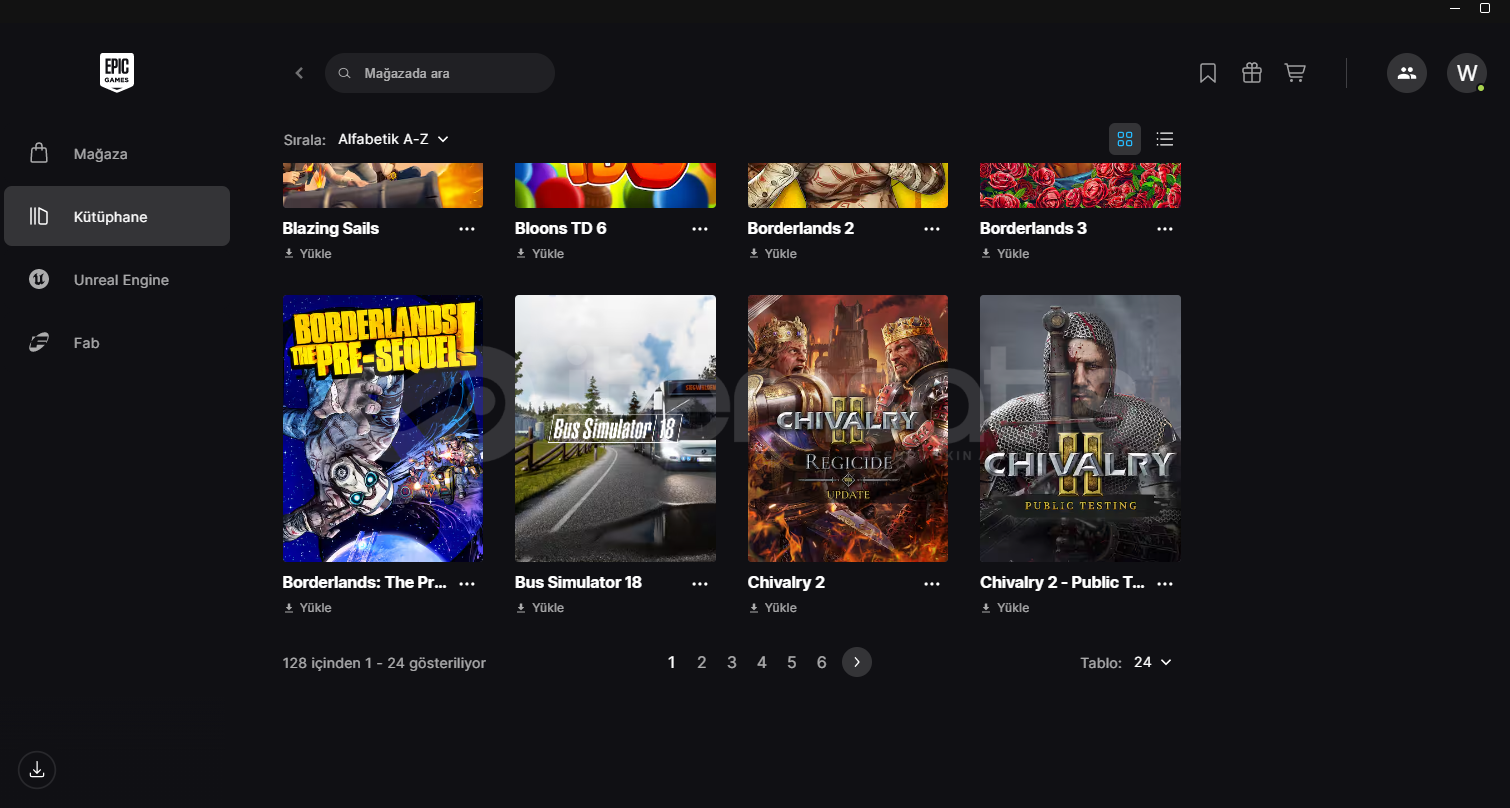Click Yükle under Chivalry 2 - Public Testing

pos(1006,608)
